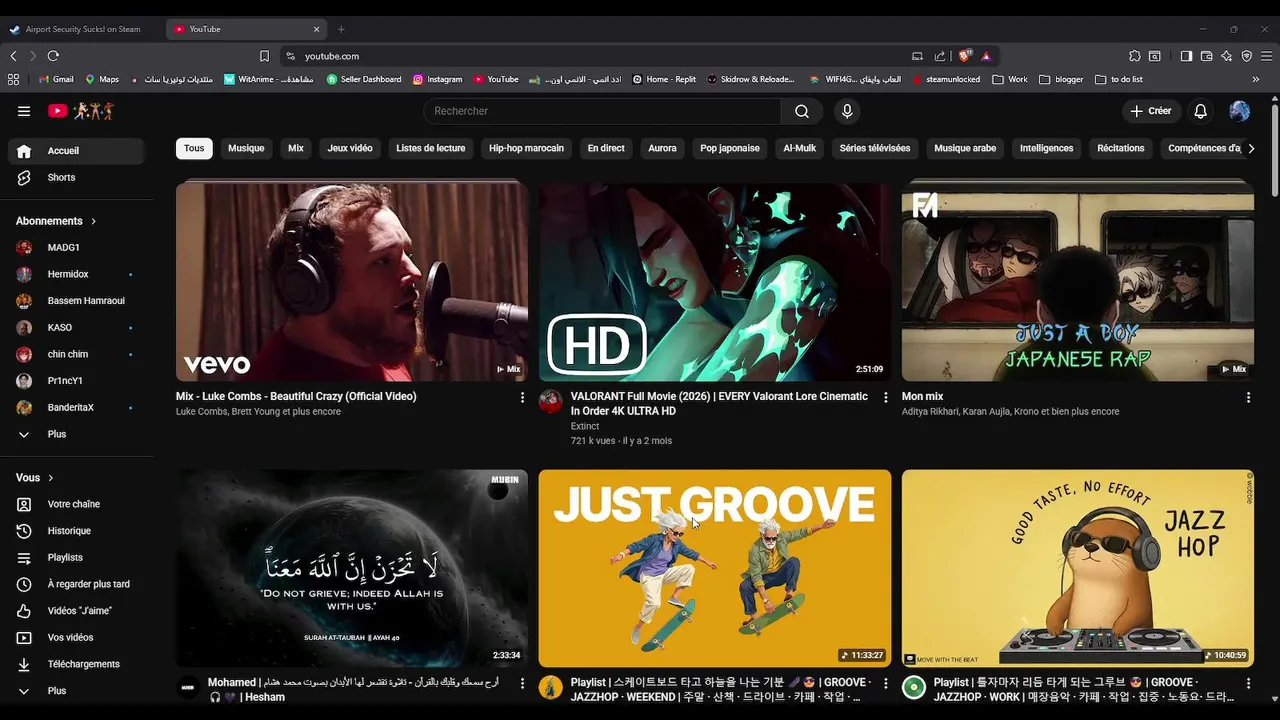Start voice search with microphone icon
Screen dimensions: 1280x720
coord(847,111)
